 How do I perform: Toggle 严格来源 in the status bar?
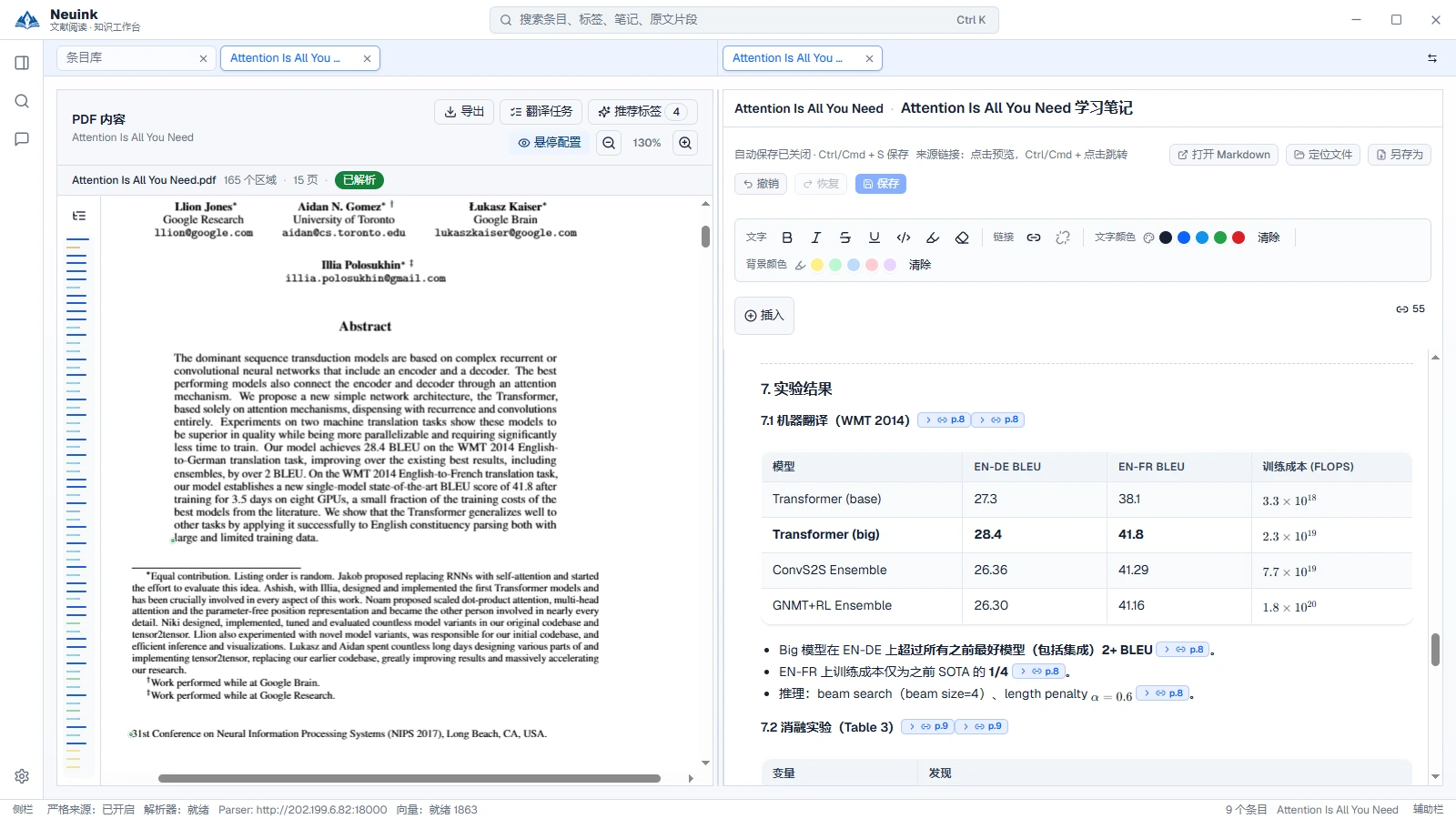click(x=90, y=809)
